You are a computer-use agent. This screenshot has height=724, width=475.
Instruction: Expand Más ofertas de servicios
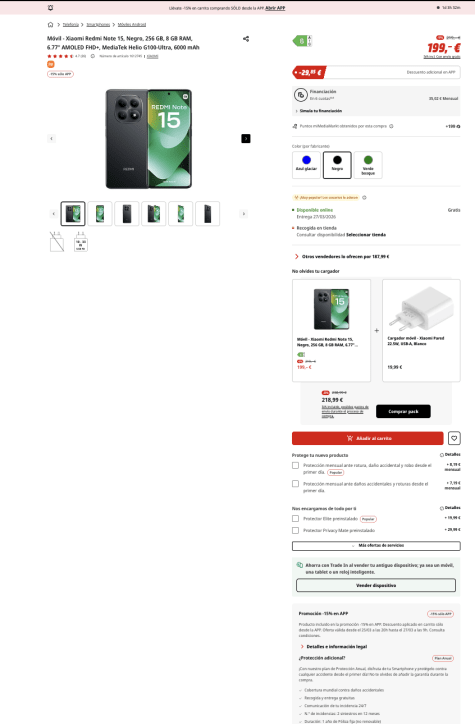click(376, 546)
